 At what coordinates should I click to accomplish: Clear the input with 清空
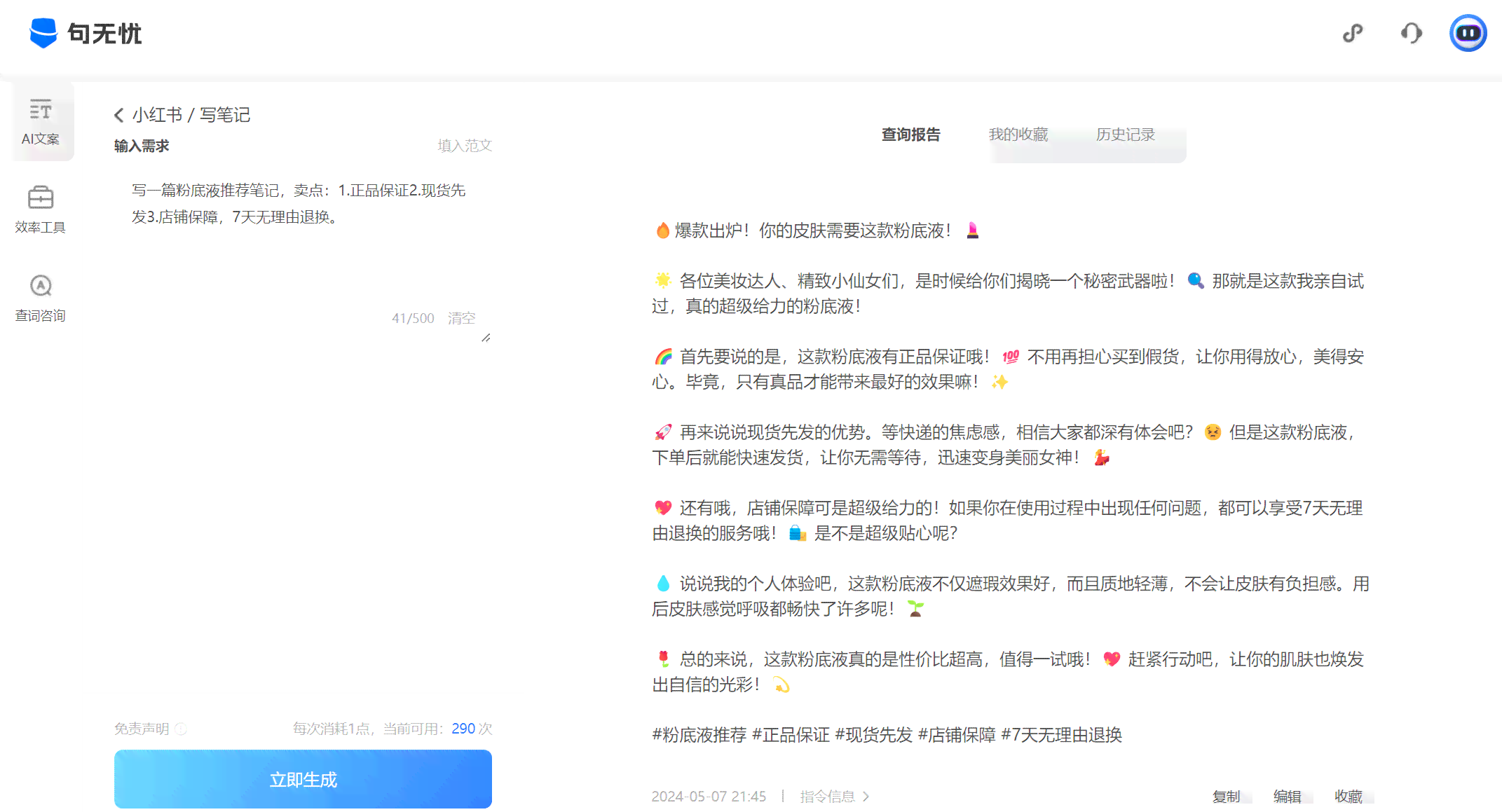[461, 318]
